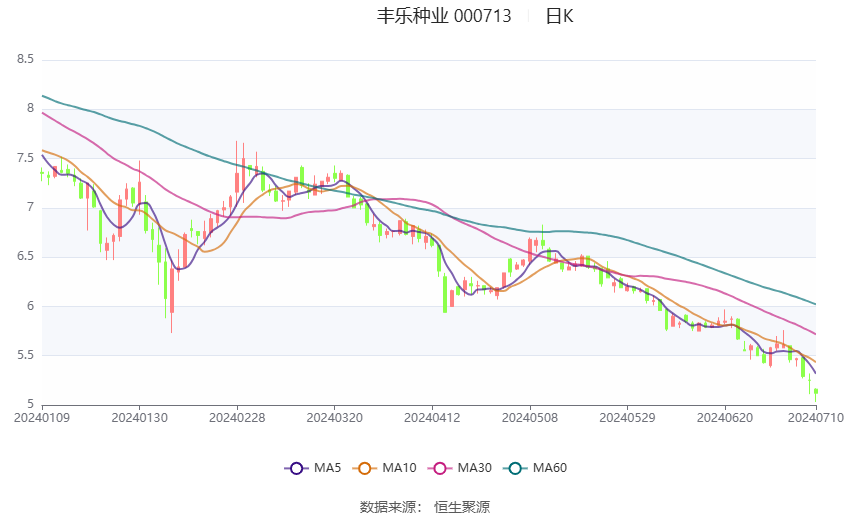
Task: Click the 8.5 price axis label
Action: coord(25,60)
